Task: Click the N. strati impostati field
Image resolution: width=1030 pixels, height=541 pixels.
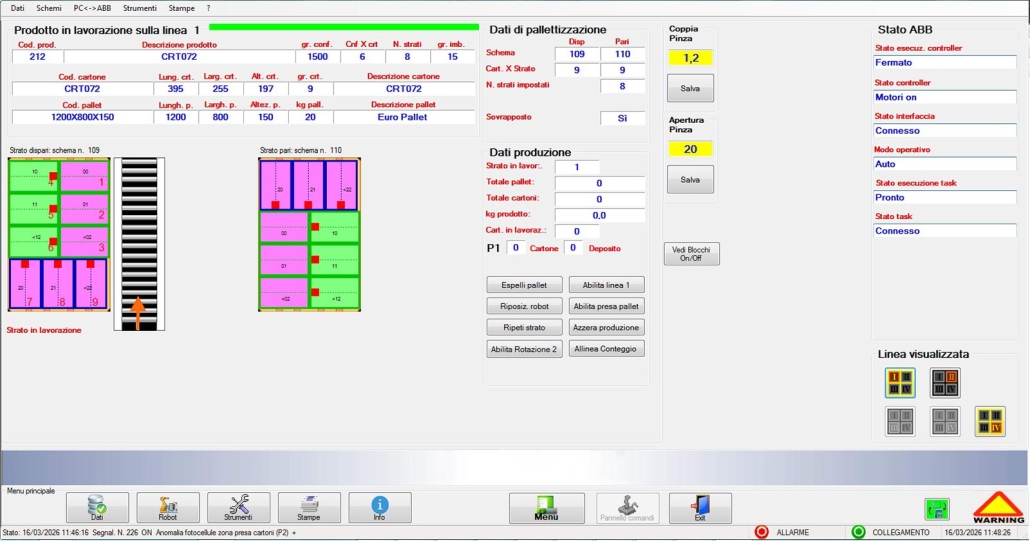Action: (622, 86)
